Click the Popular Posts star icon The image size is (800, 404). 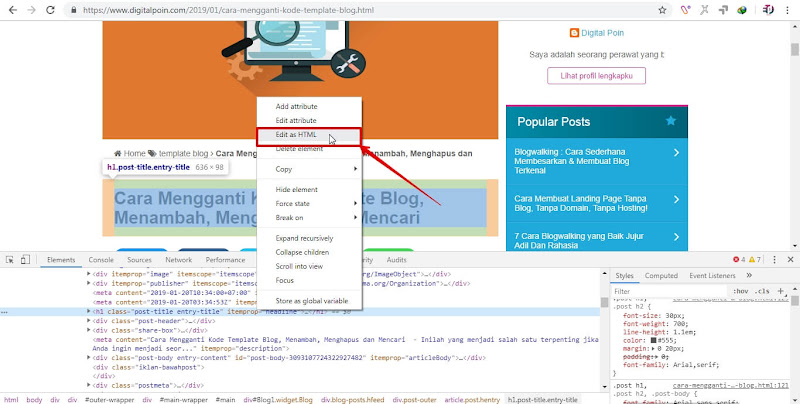tap(670, 121)
